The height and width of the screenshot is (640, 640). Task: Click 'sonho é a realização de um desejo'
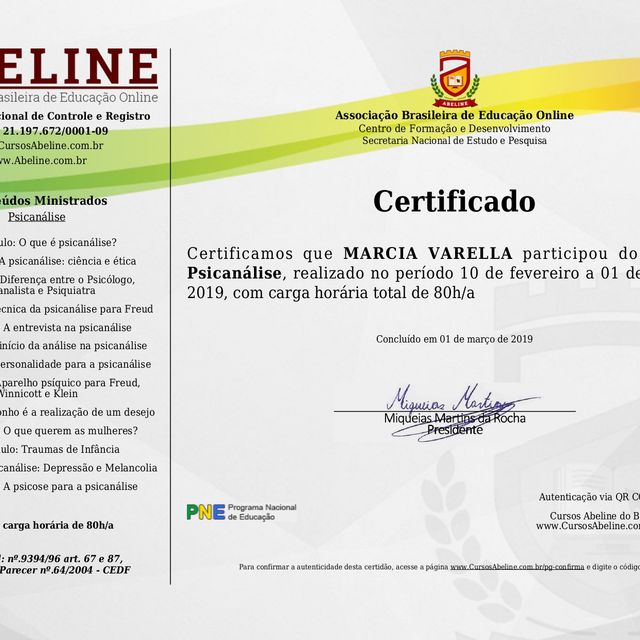click(x=78, y=412)
